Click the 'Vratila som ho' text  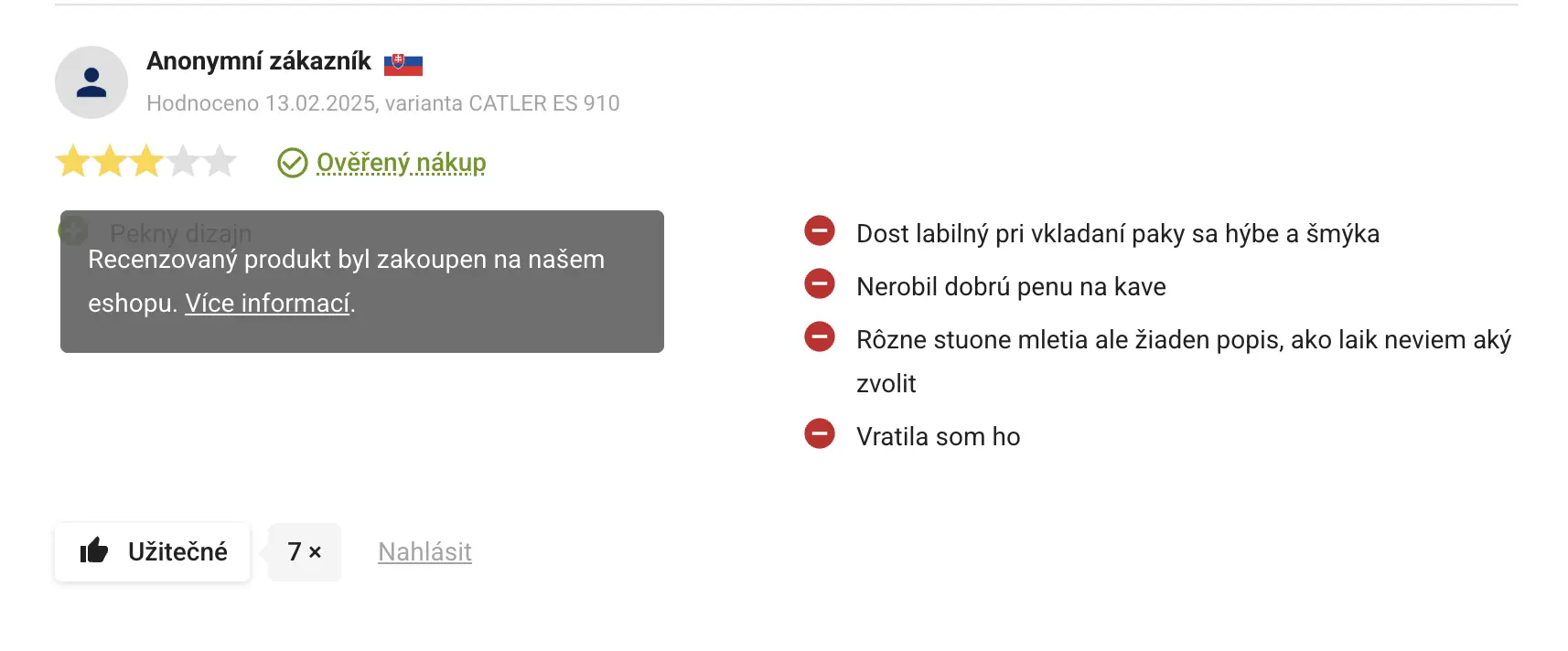(x=938, y=436)
